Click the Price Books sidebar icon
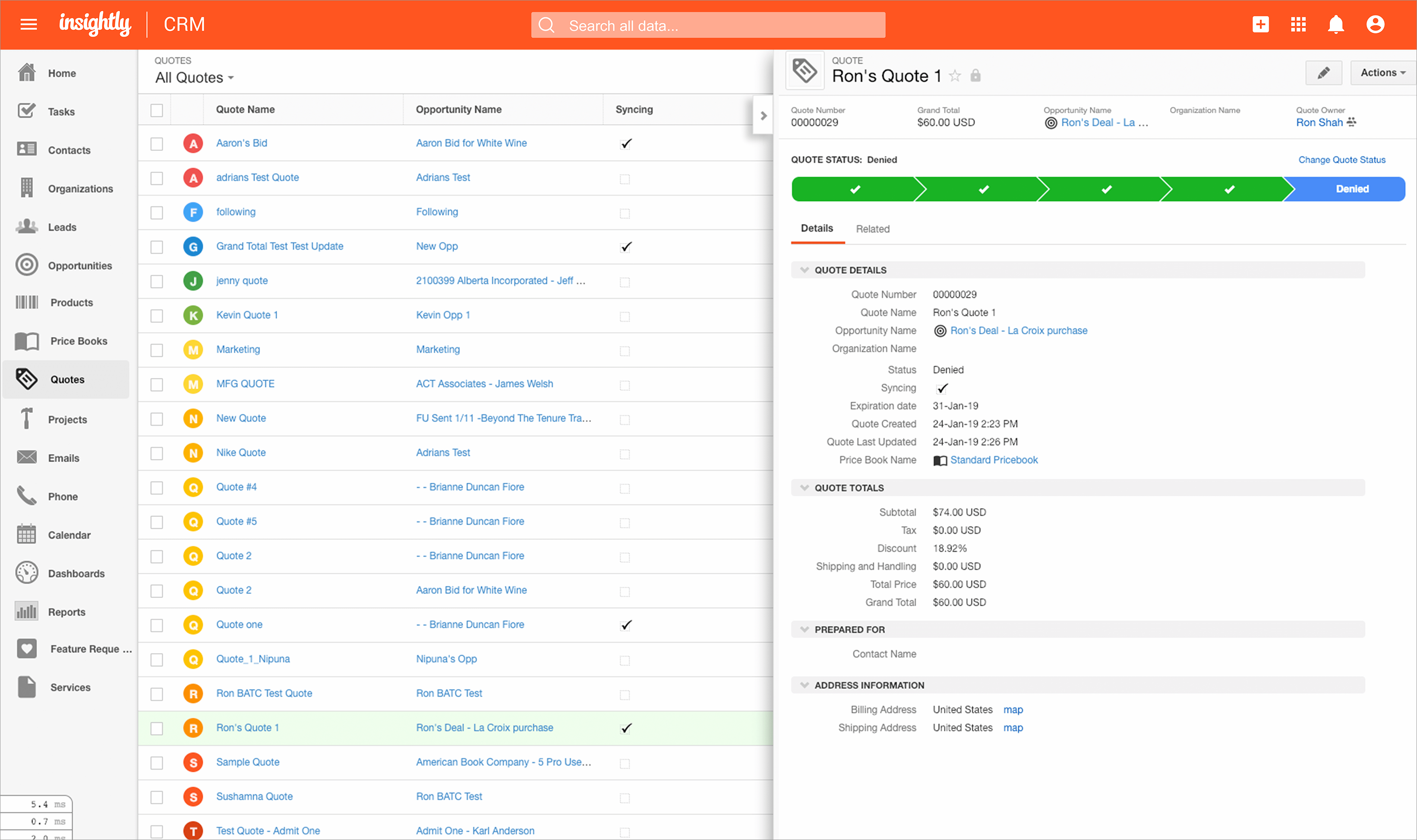 coord(27,341)
